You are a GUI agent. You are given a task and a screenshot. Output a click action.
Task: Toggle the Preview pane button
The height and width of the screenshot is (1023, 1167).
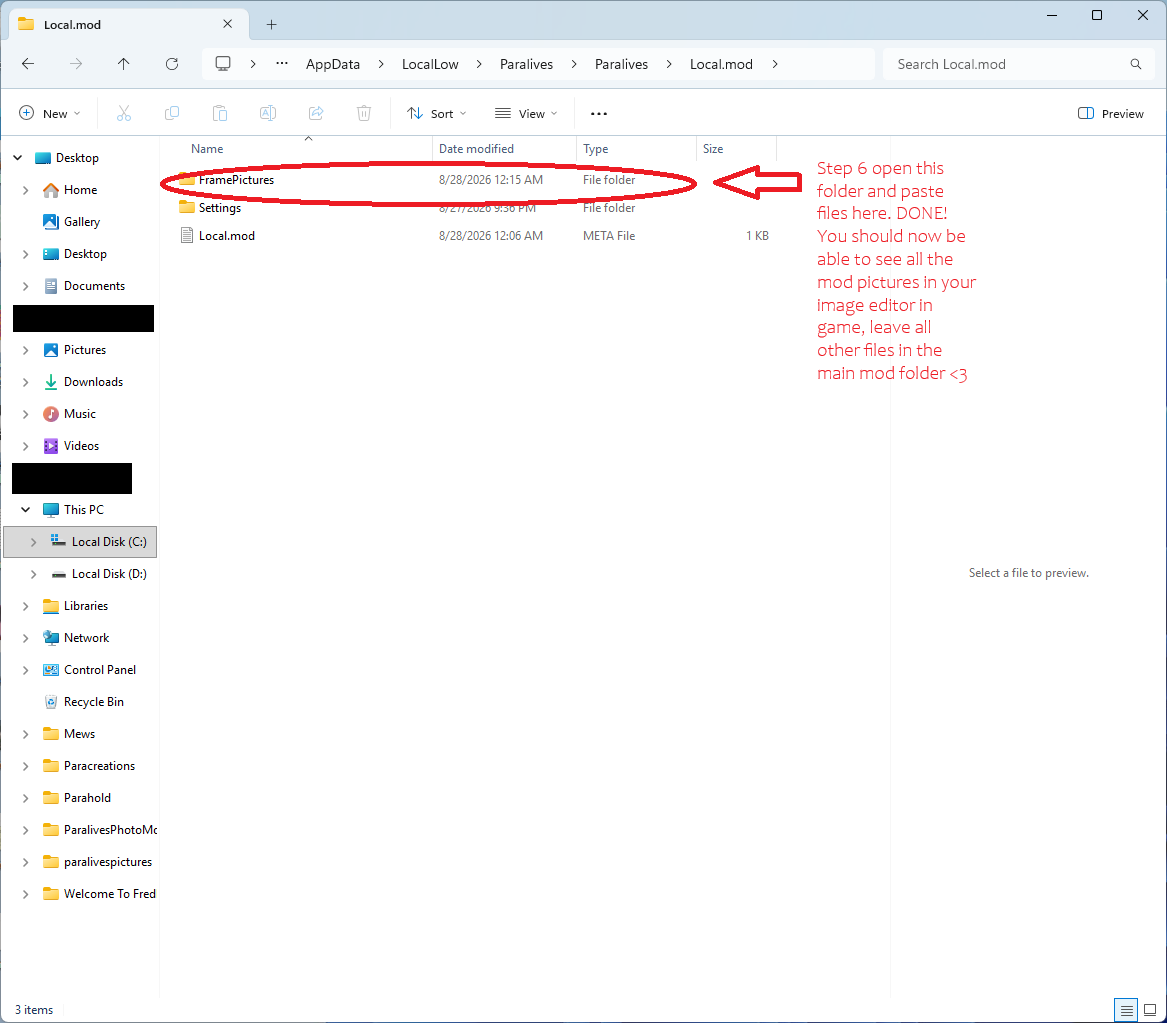click(1111, 113)
